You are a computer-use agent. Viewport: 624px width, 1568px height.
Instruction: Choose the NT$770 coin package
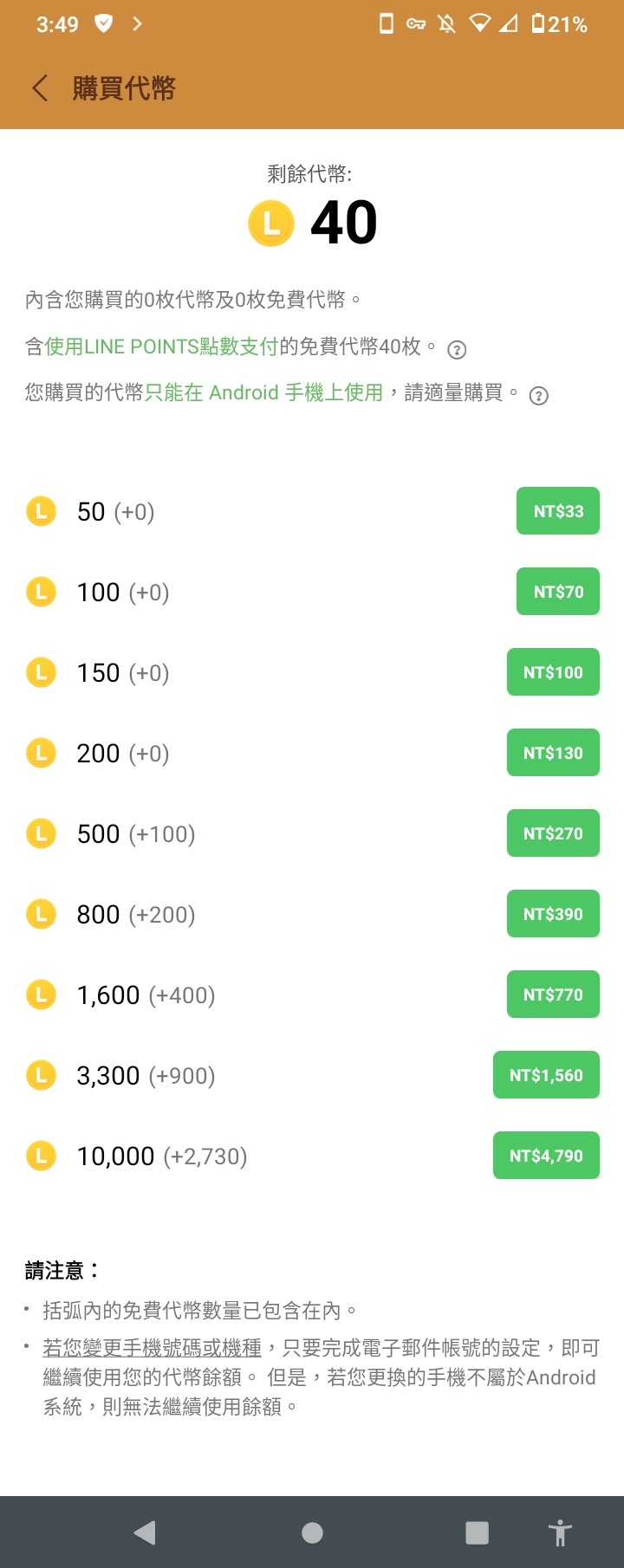click(x=553, y=995)
